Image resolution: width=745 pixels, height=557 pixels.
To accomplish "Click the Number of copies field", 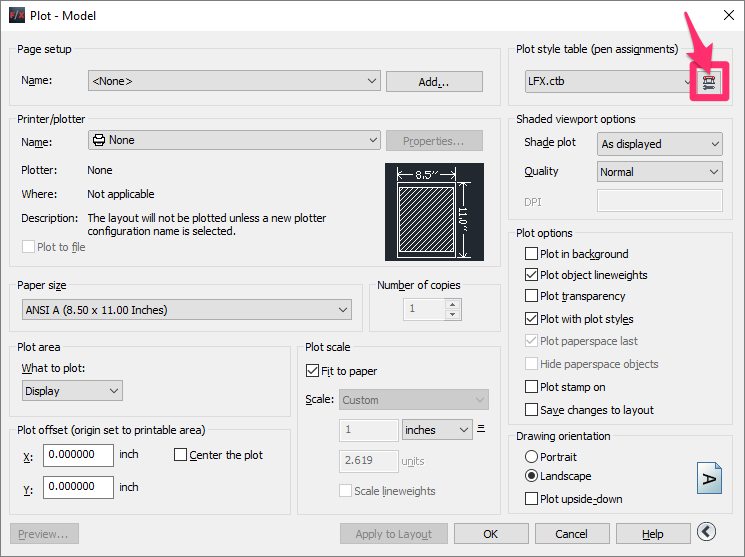I will 425,309.
